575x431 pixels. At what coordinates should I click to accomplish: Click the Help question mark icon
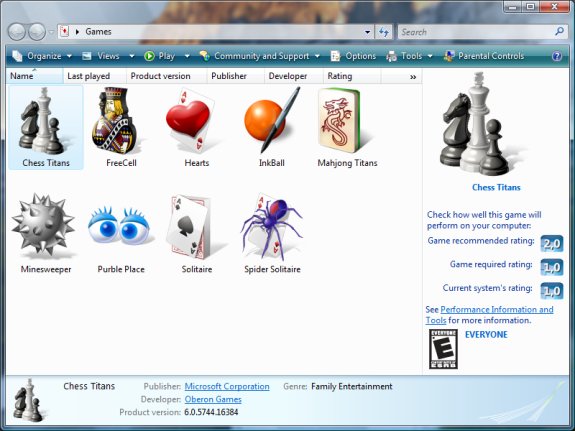(x=557, y=56)
